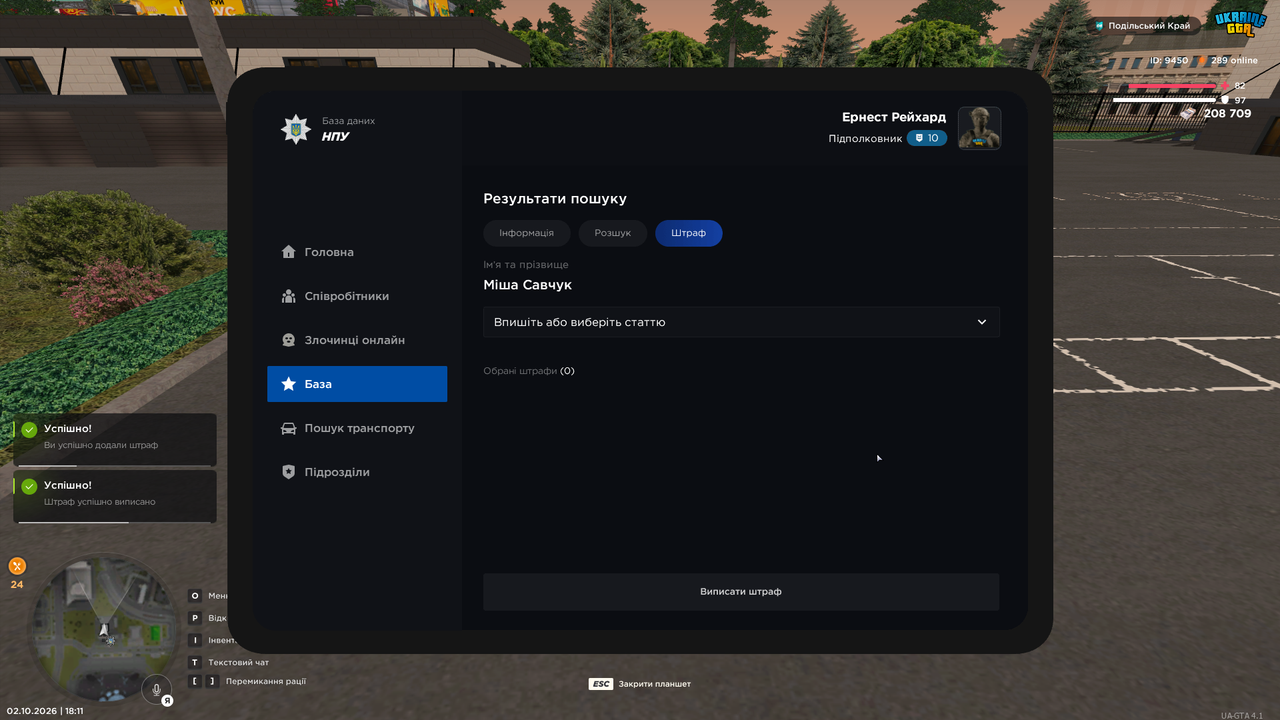
Task: Click the red health bar
Action: pyautogui.click(x=1174, y=87)
